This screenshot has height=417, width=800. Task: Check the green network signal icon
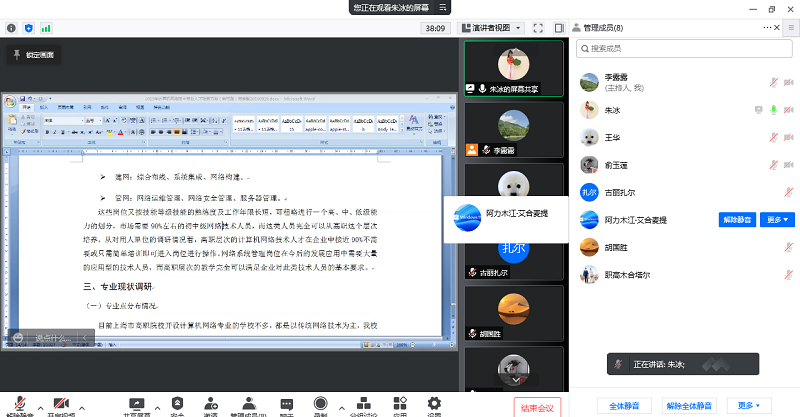[45, 27]
